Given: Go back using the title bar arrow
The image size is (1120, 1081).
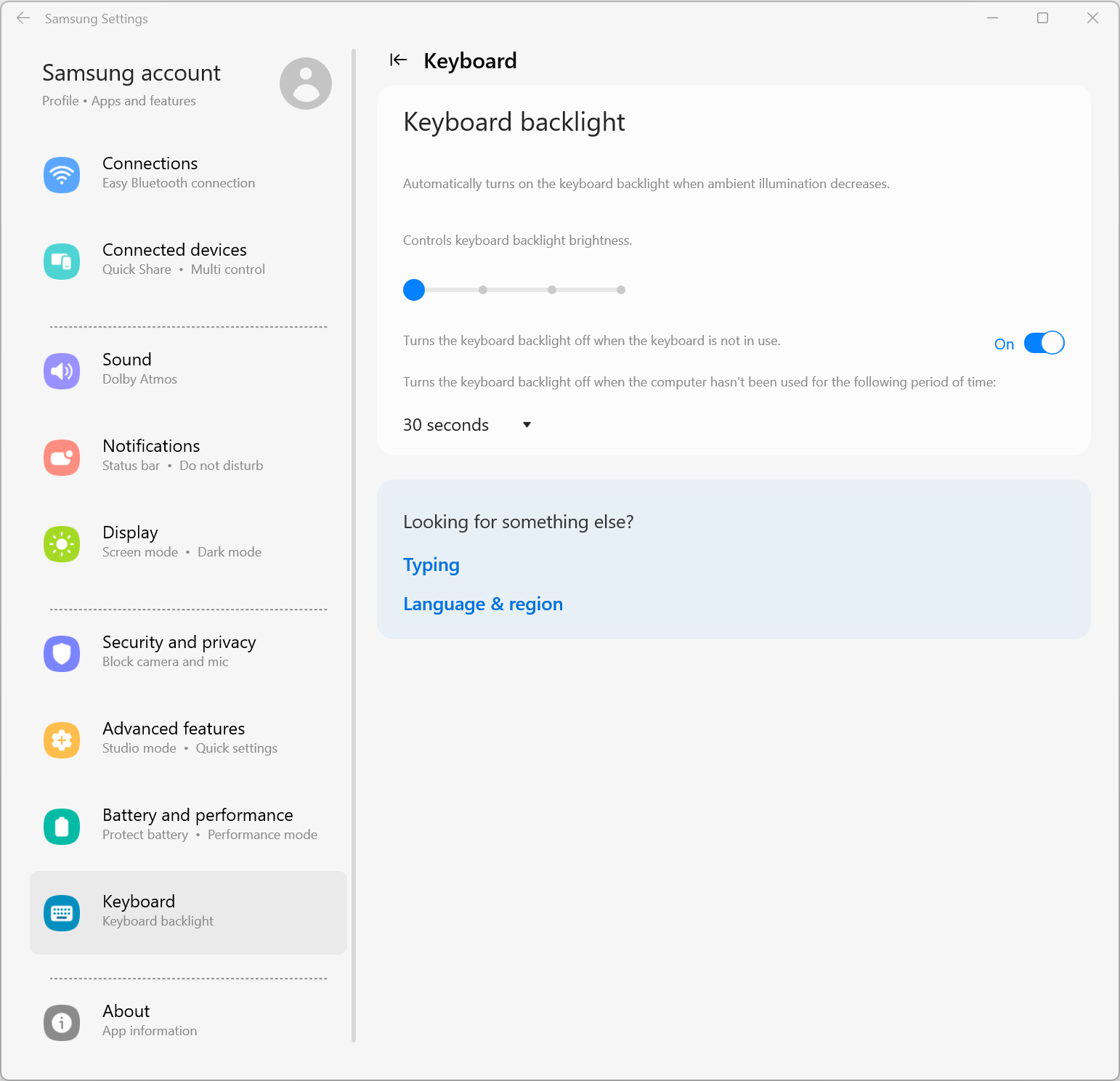Looking at the screenshot, I should coord(23,18).
